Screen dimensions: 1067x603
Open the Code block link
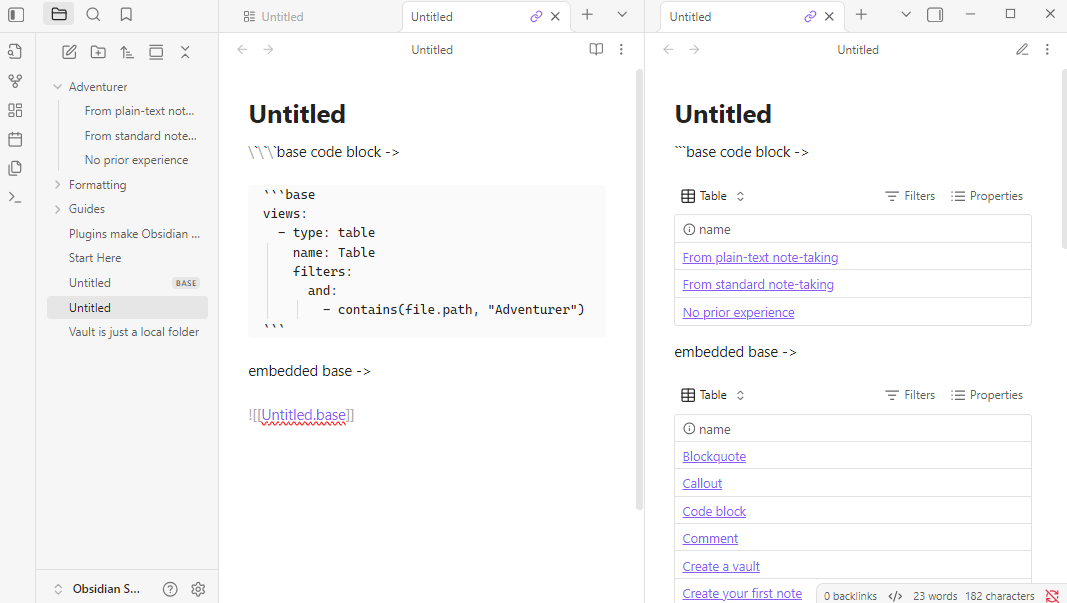(714, 511)
